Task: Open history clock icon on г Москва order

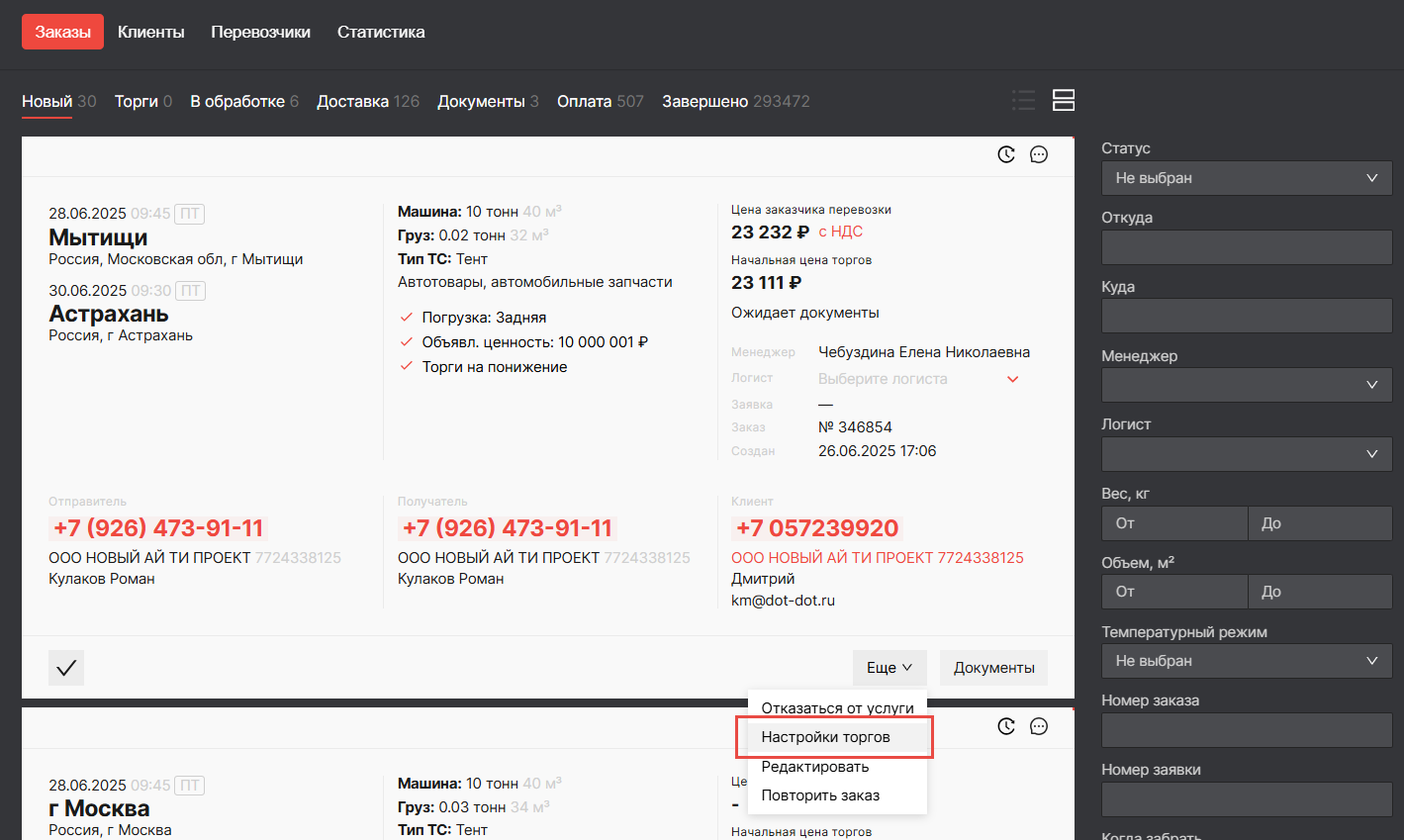Action: [x=1006, y=726]
